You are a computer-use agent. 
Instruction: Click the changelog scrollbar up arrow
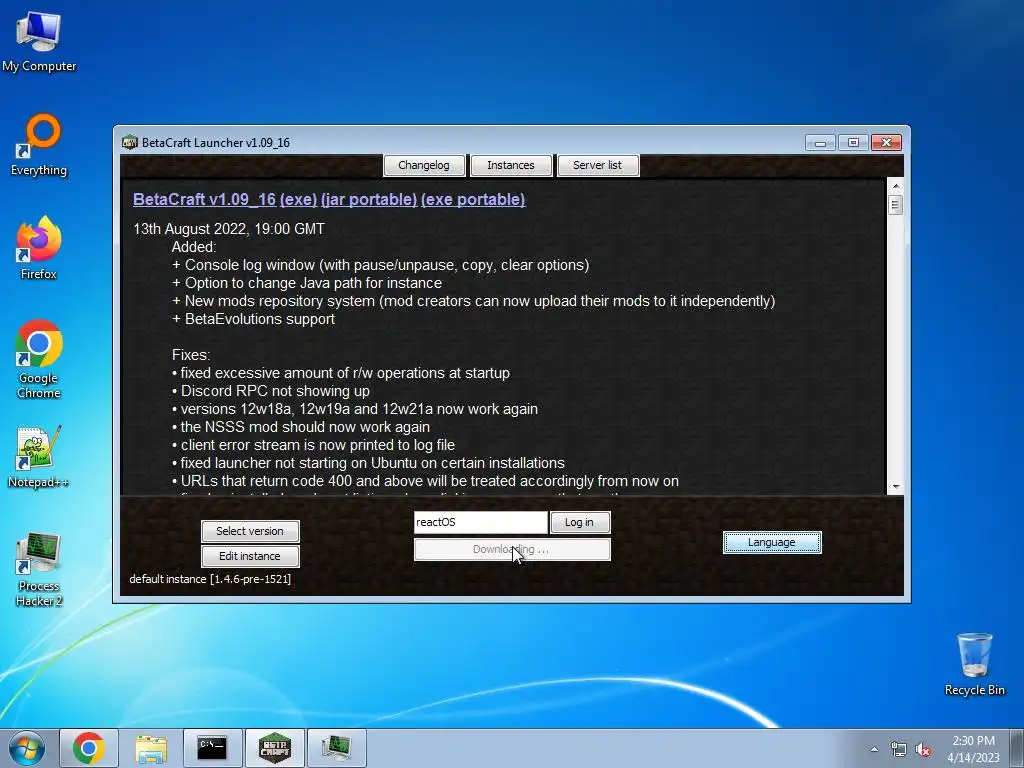(895, 186)
